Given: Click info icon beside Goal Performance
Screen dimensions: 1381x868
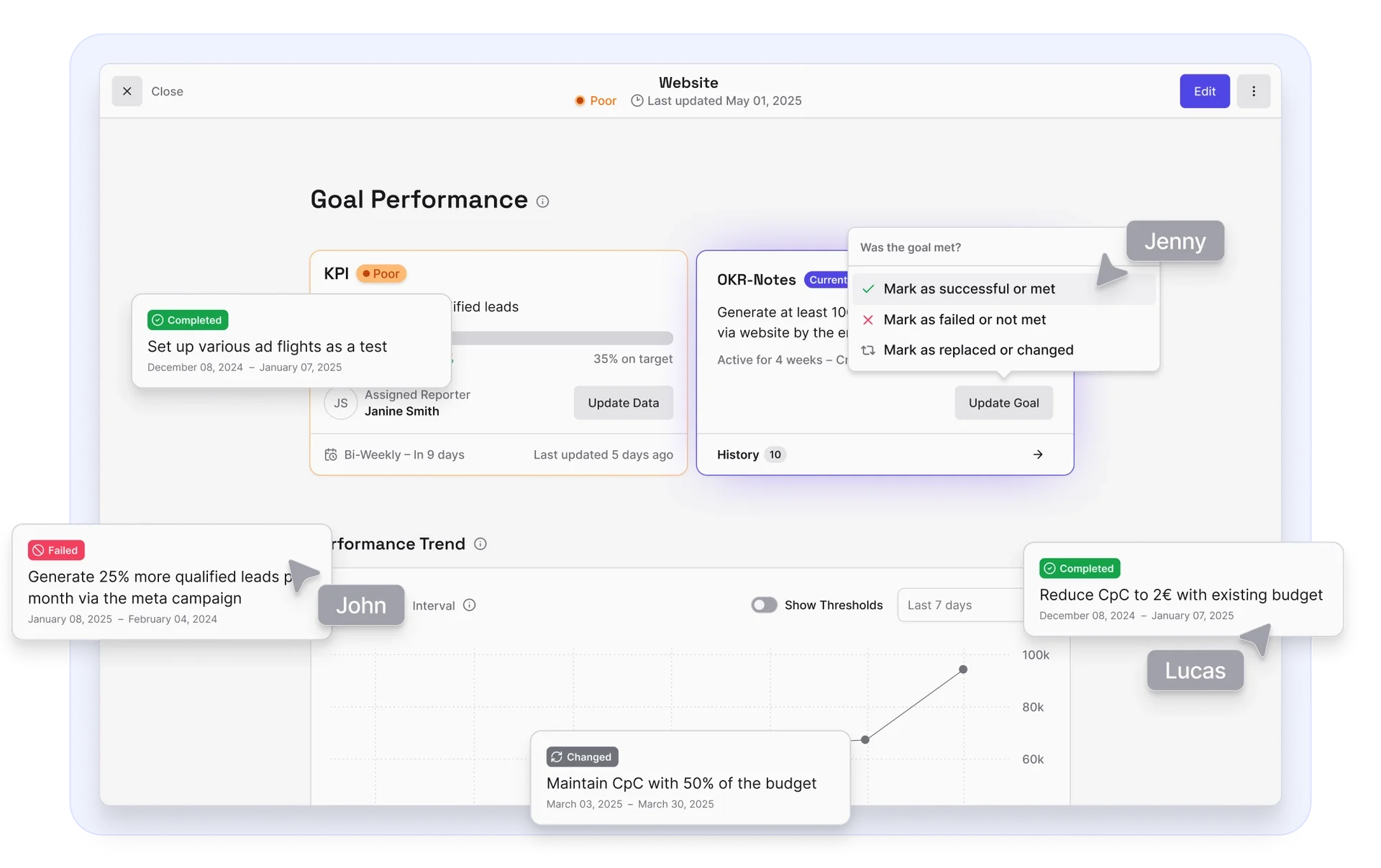Looking at the screenshot, I should pyautogui.click(x=543, y=201).
